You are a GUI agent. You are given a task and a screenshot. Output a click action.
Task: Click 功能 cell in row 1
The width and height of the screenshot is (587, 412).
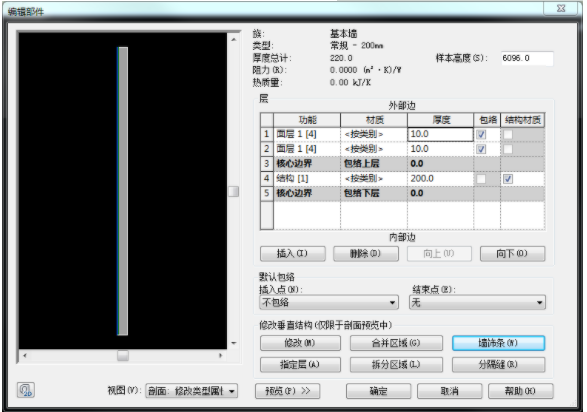click(307, 134)
